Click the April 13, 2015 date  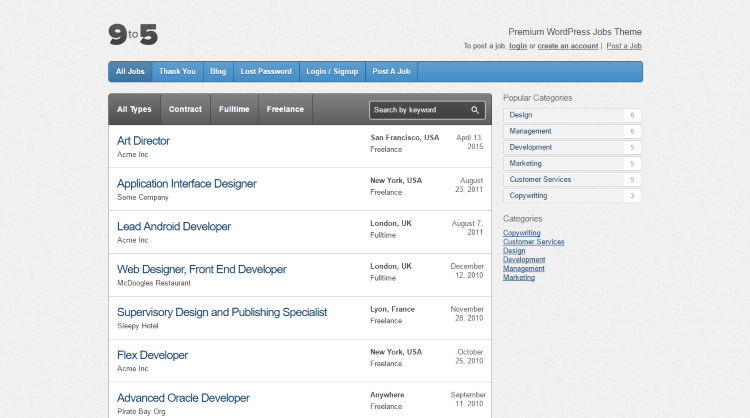coord(469,142)
